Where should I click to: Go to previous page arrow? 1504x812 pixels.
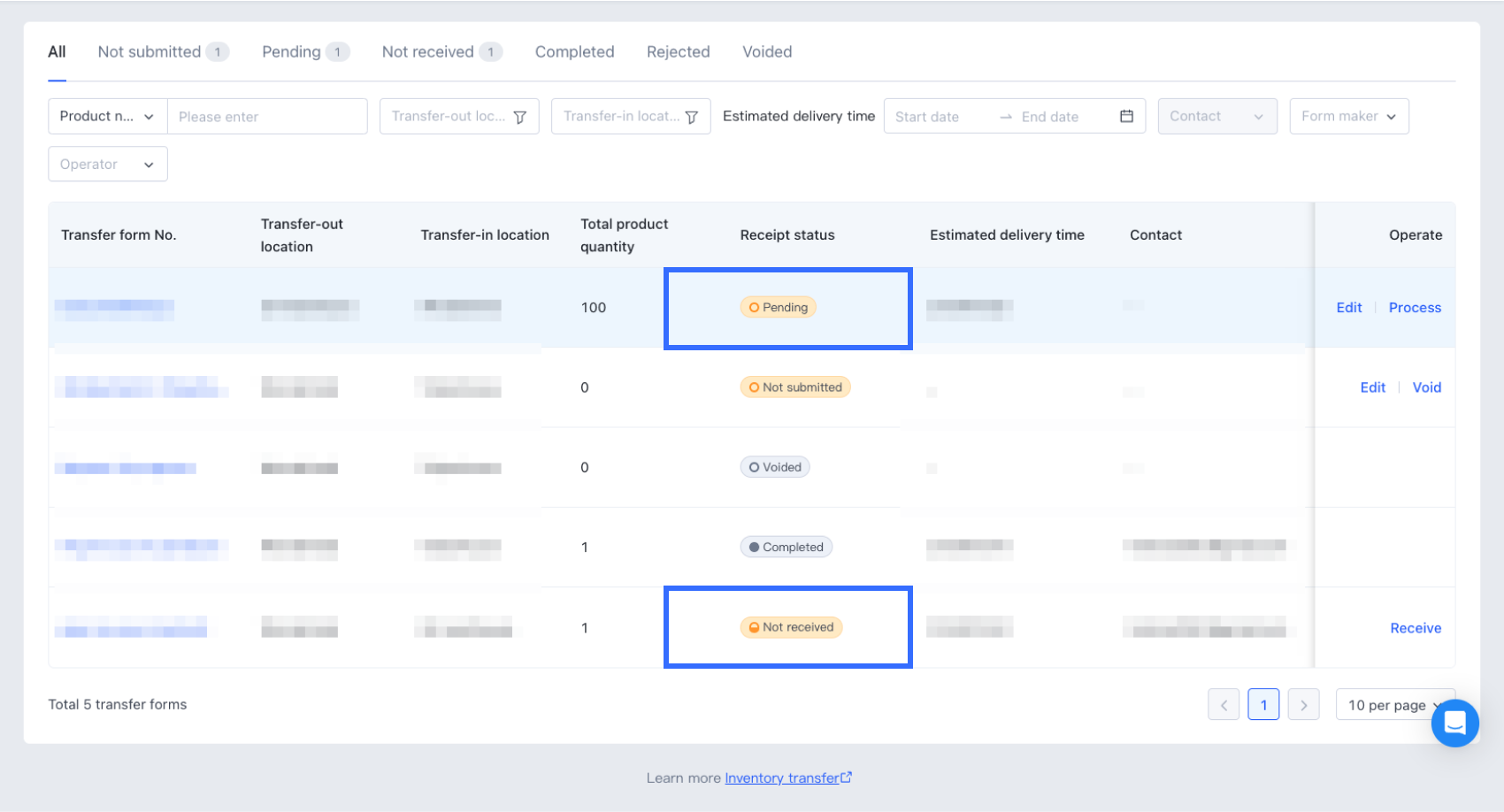pos(1224,705)
